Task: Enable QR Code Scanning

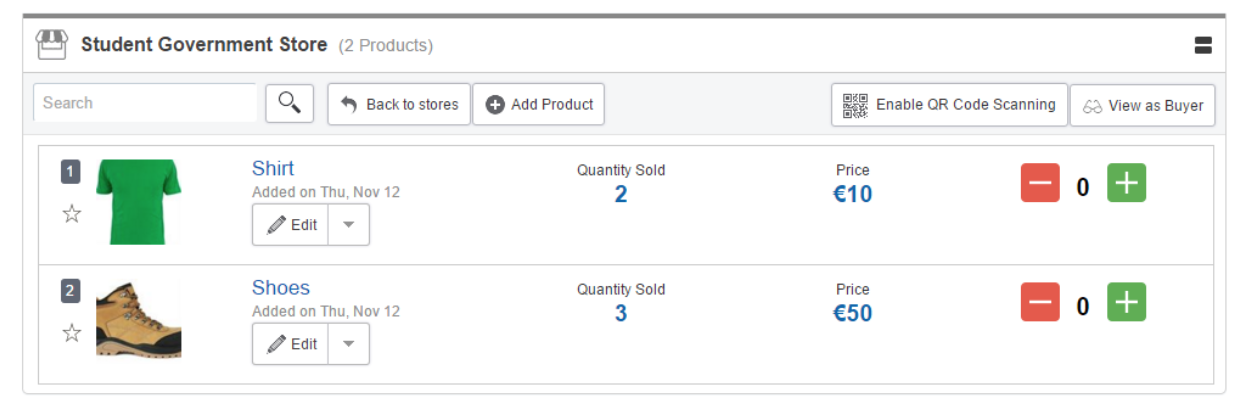Action: coord(949,104)
